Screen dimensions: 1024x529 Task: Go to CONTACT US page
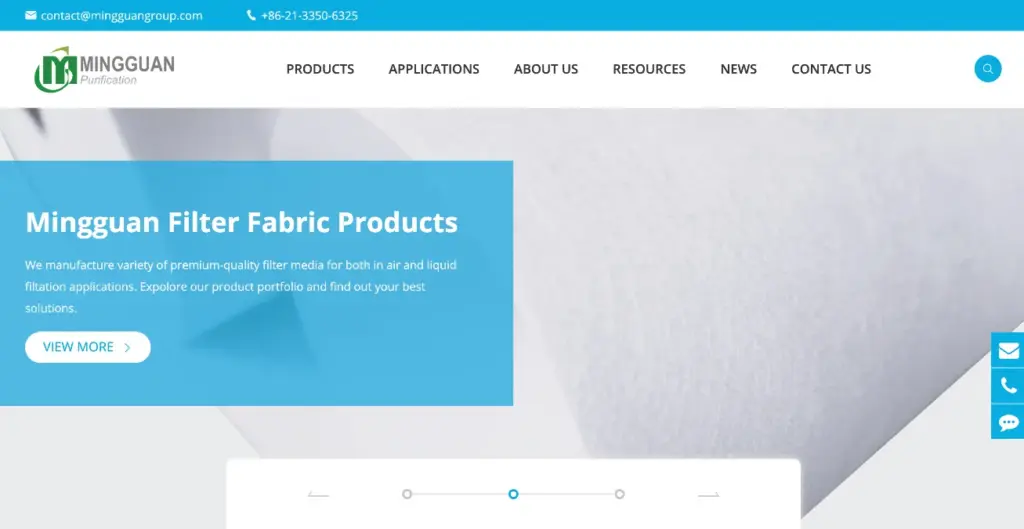[831, 69]
